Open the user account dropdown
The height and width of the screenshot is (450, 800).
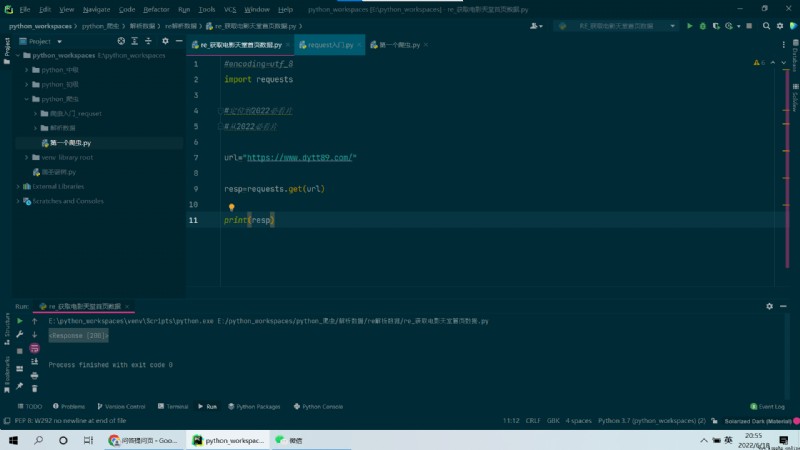point(536,26)
